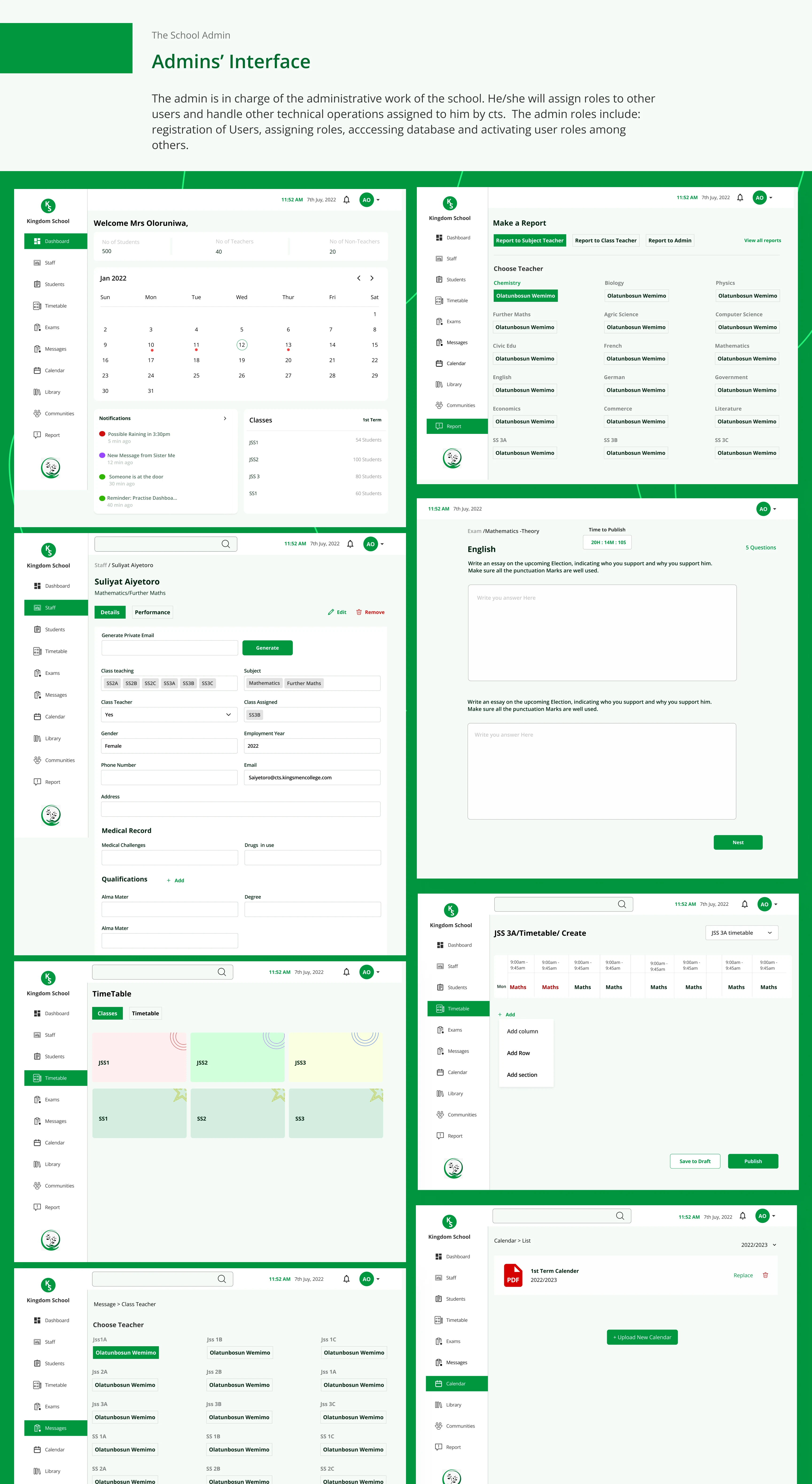812x1484 pixels.
Task: Switch to Report to Admin tab
Action: click(x=670, y=241)
